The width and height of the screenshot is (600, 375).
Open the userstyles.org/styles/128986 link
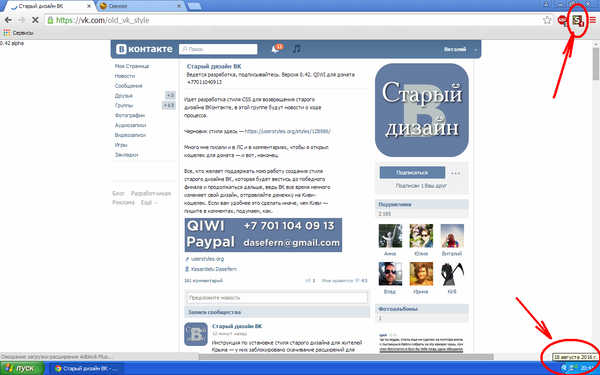(287, 131)
